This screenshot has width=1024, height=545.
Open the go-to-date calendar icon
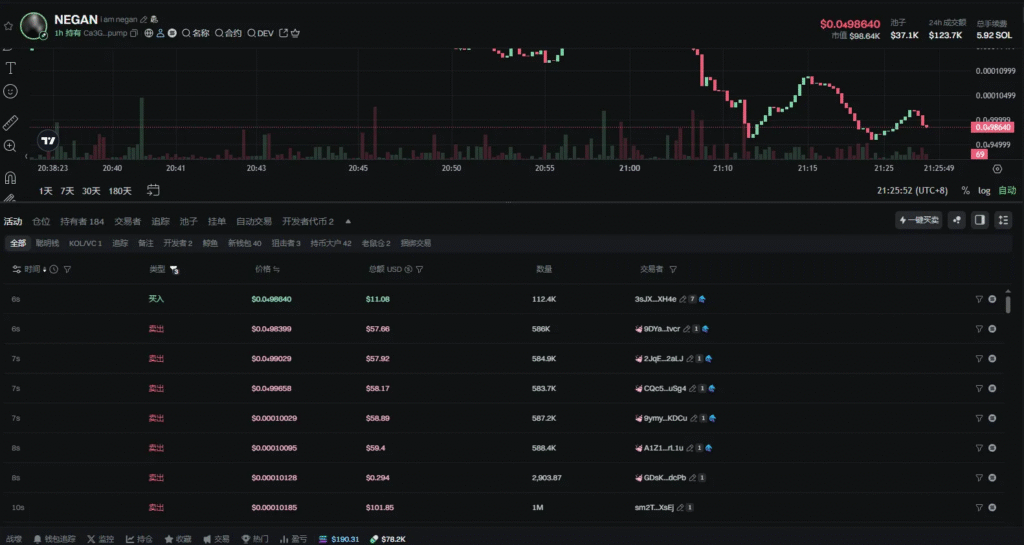point(153,190)
